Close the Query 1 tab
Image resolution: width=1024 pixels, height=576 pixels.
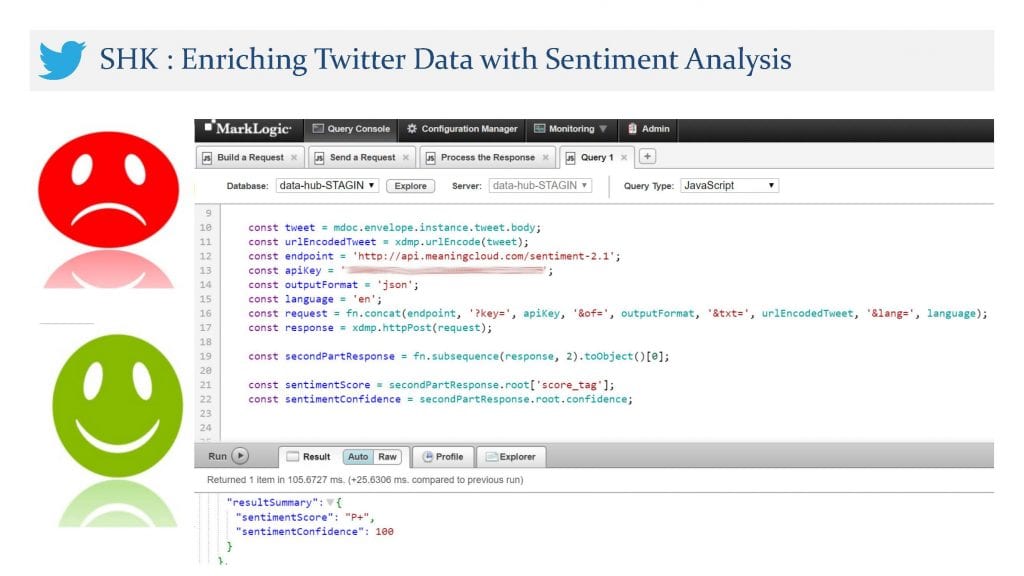pyautogui.click(x=624, y=158)
